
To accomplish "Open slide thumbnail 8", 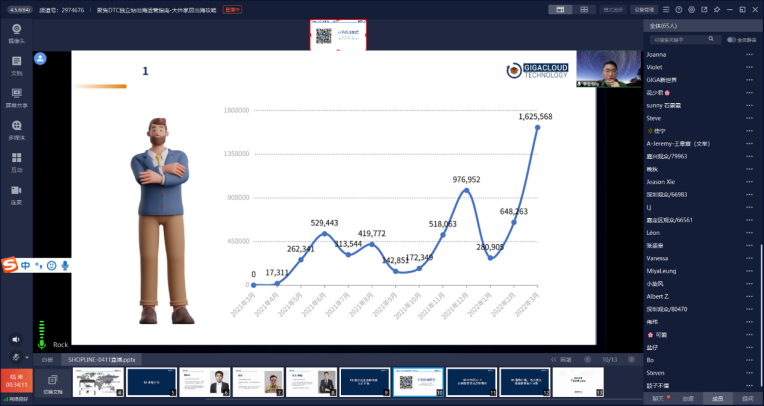I will point(311,382).
